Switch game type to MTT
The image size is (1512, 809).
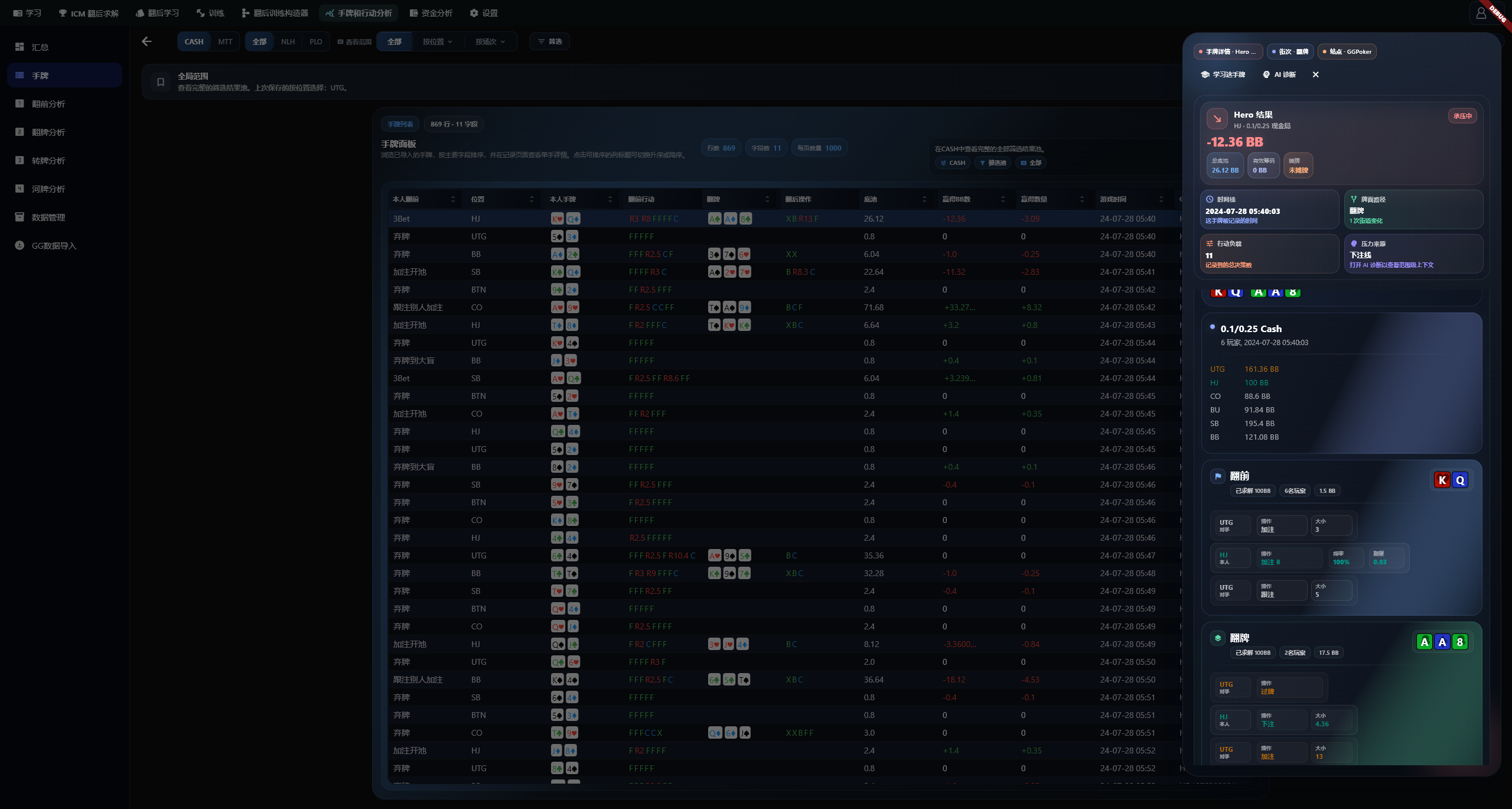pos(225,41)
